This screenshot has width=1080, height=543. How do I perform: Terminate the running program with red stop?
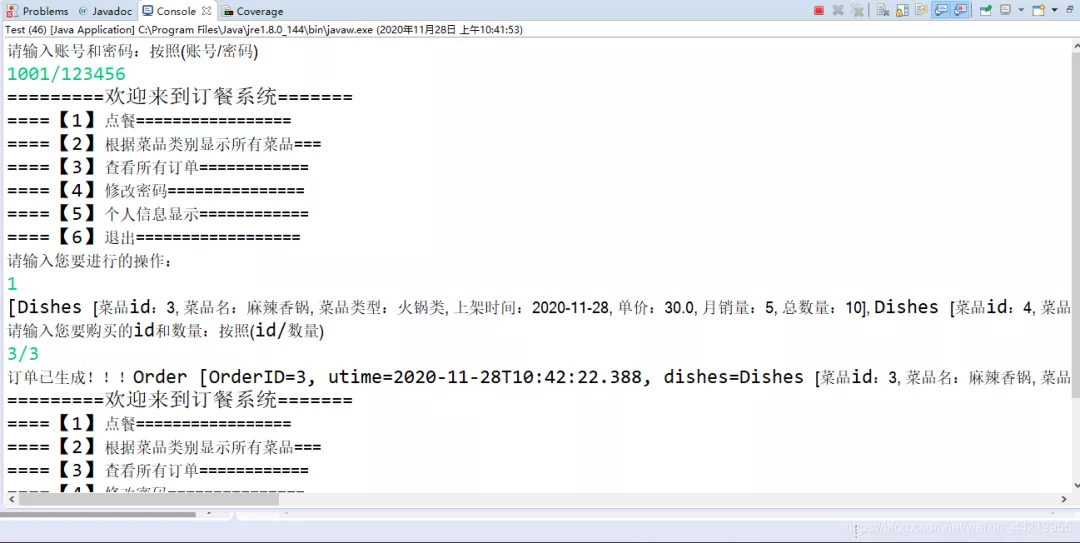tap(819, 10)
